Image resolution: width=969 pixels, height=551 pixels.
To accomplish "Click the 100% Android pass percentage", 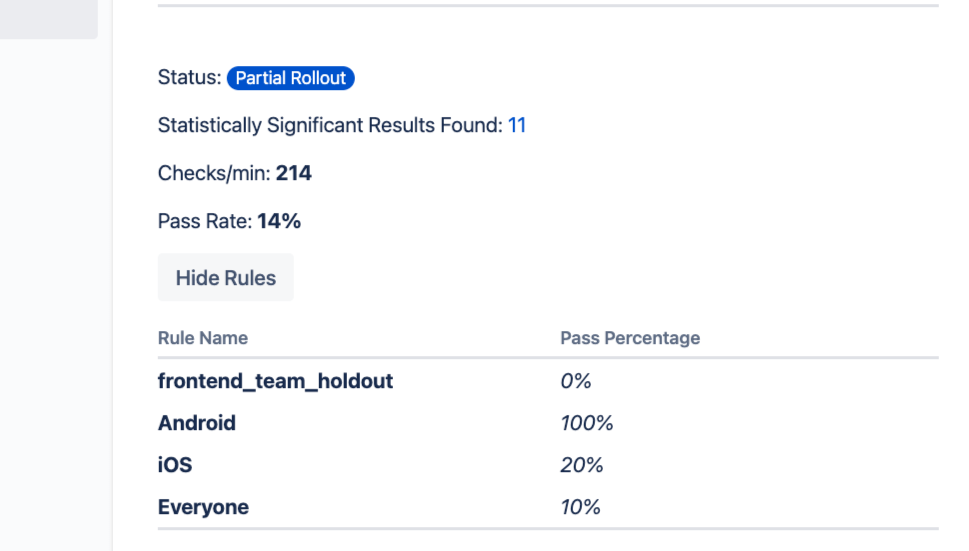I will [x=587, y=423].
